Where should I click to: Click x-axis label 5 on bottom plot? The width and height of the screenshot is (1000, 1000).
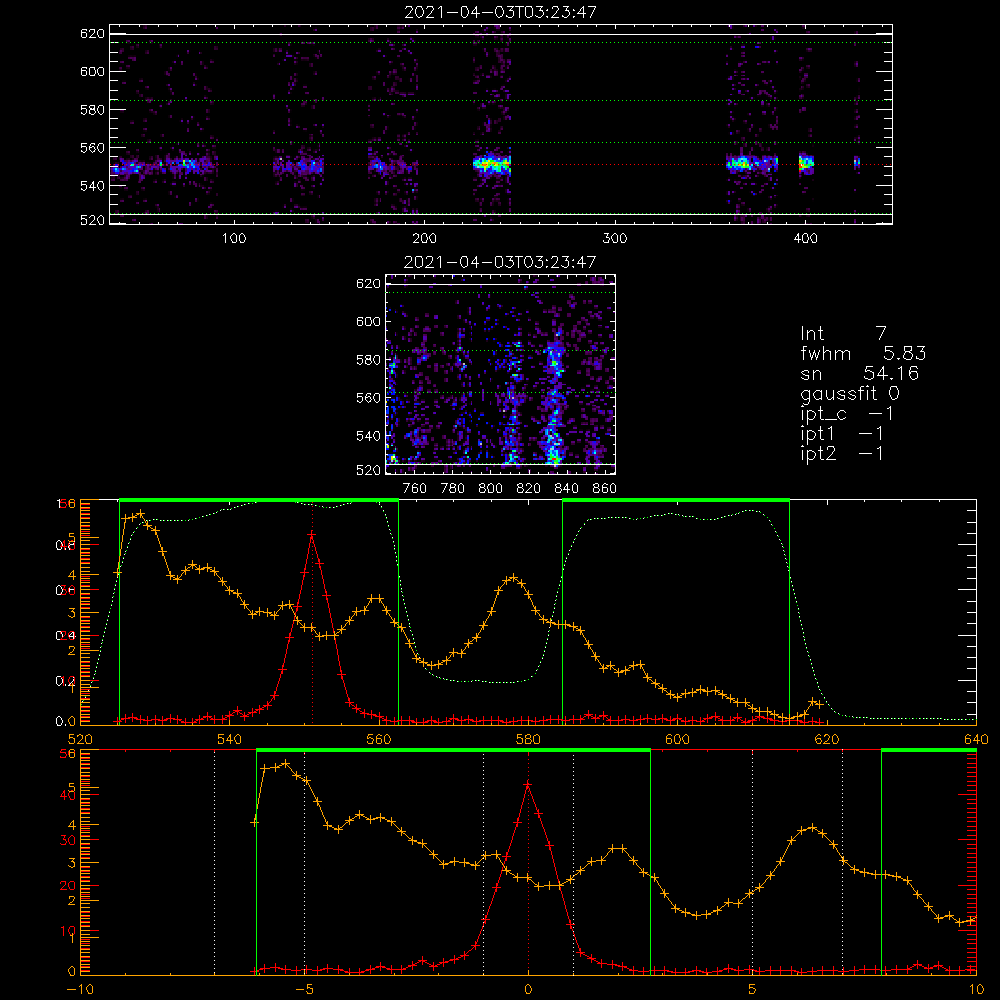(x=753, y=989)
